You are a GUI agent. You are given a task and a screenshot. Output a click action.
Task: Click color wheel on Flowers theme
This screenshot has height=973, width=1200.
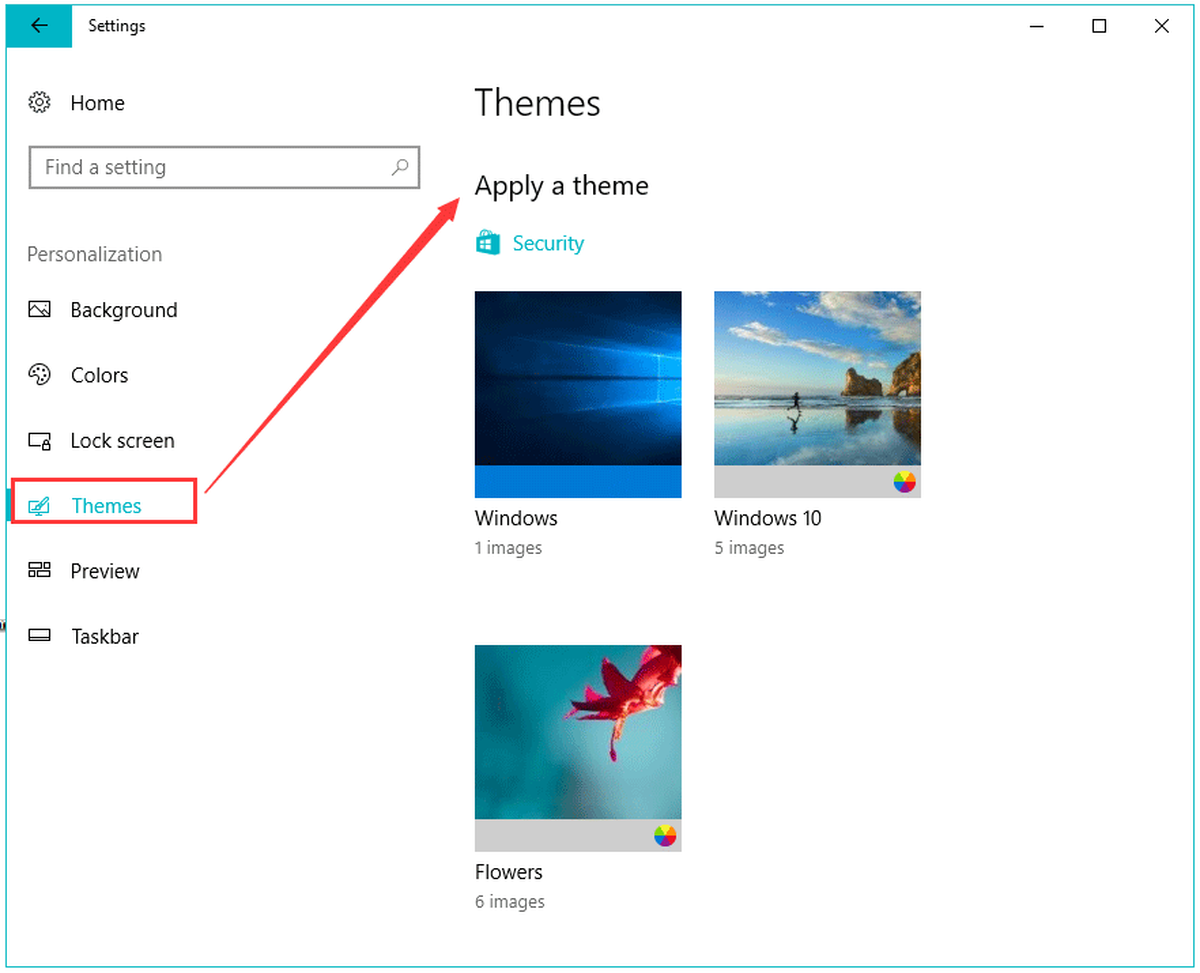coord(665,836)
